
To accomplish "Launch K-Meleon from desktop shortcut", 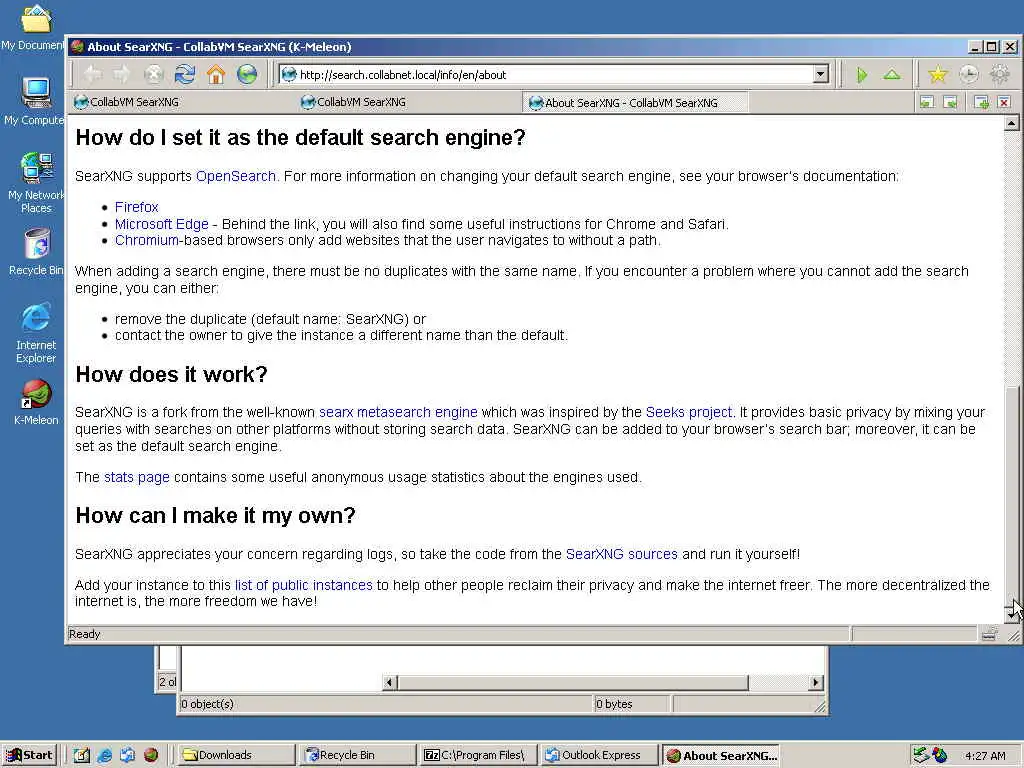I will pos(36,403).
